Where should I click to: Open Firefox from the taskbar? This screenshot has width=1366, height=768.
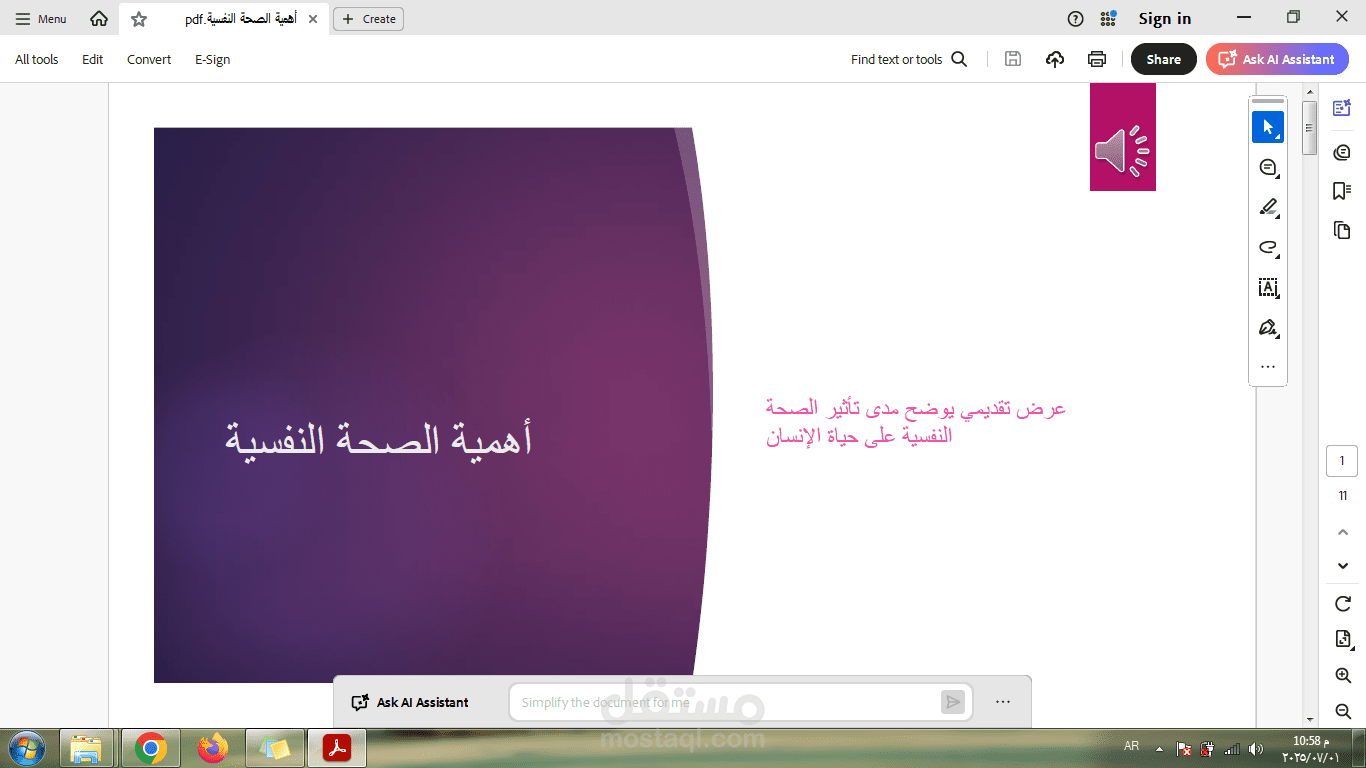[213, 748]
